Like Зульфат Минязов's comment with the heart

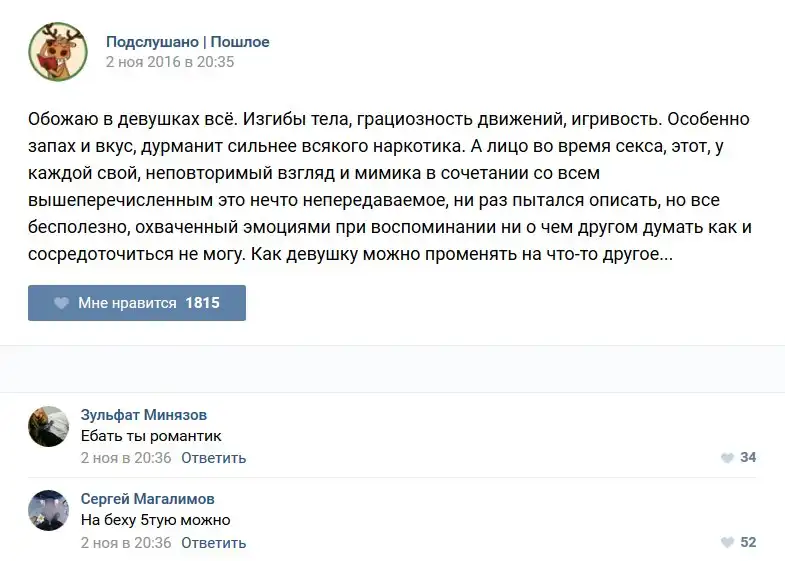tap(727, 458)
